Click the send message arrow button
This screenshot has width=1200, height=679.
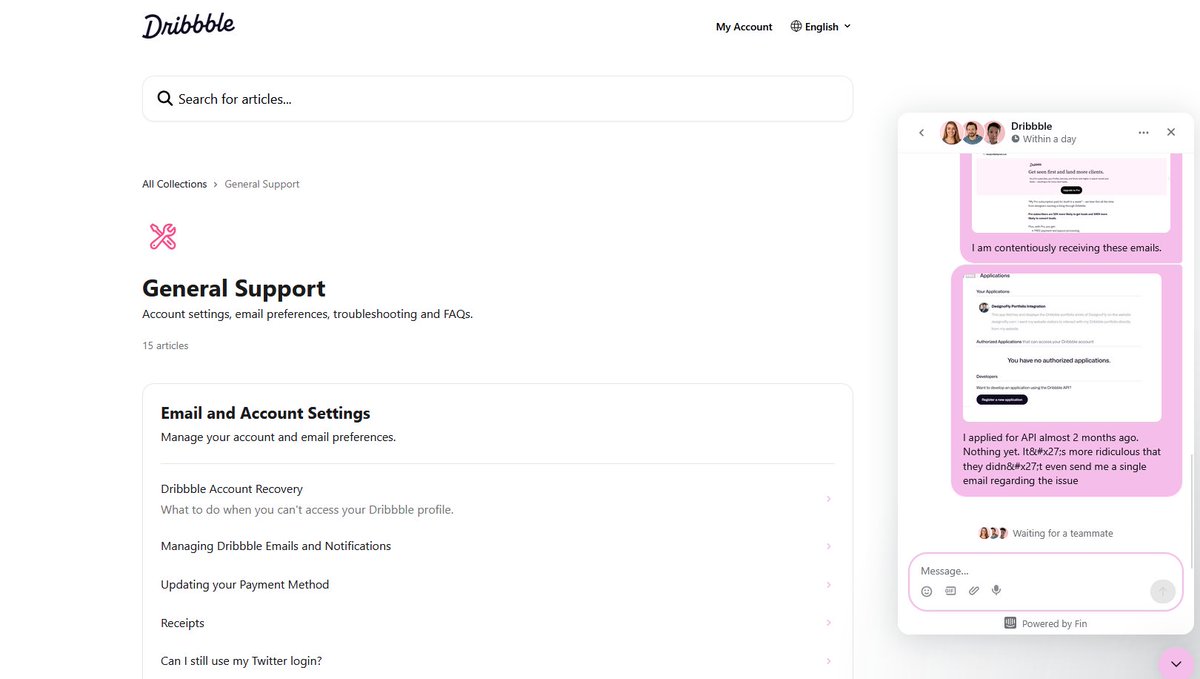pyautogui.click(x=1161, y=591)
